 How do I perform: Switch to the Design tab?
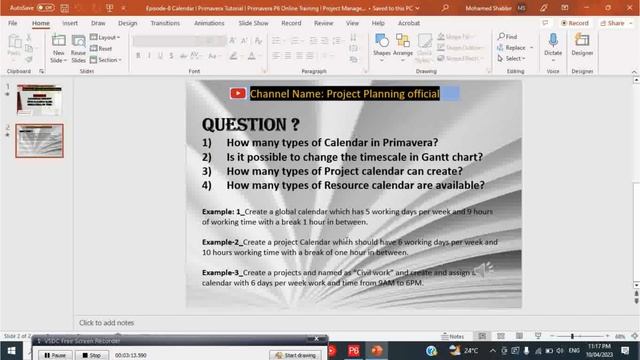pyautogui.click(x=127, y=23)
